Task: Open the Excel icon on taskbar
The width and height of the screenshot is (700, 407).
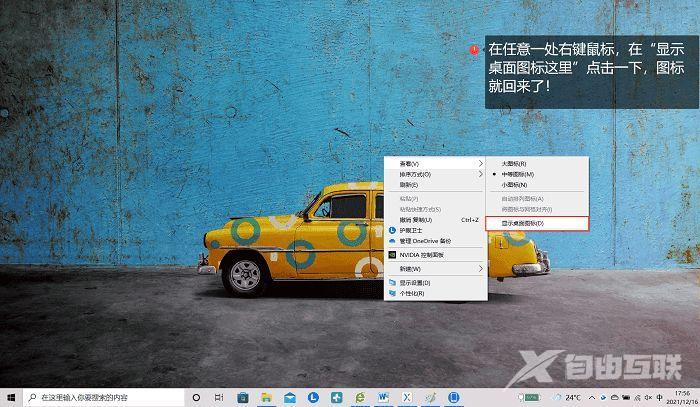Action: point(407,397)
